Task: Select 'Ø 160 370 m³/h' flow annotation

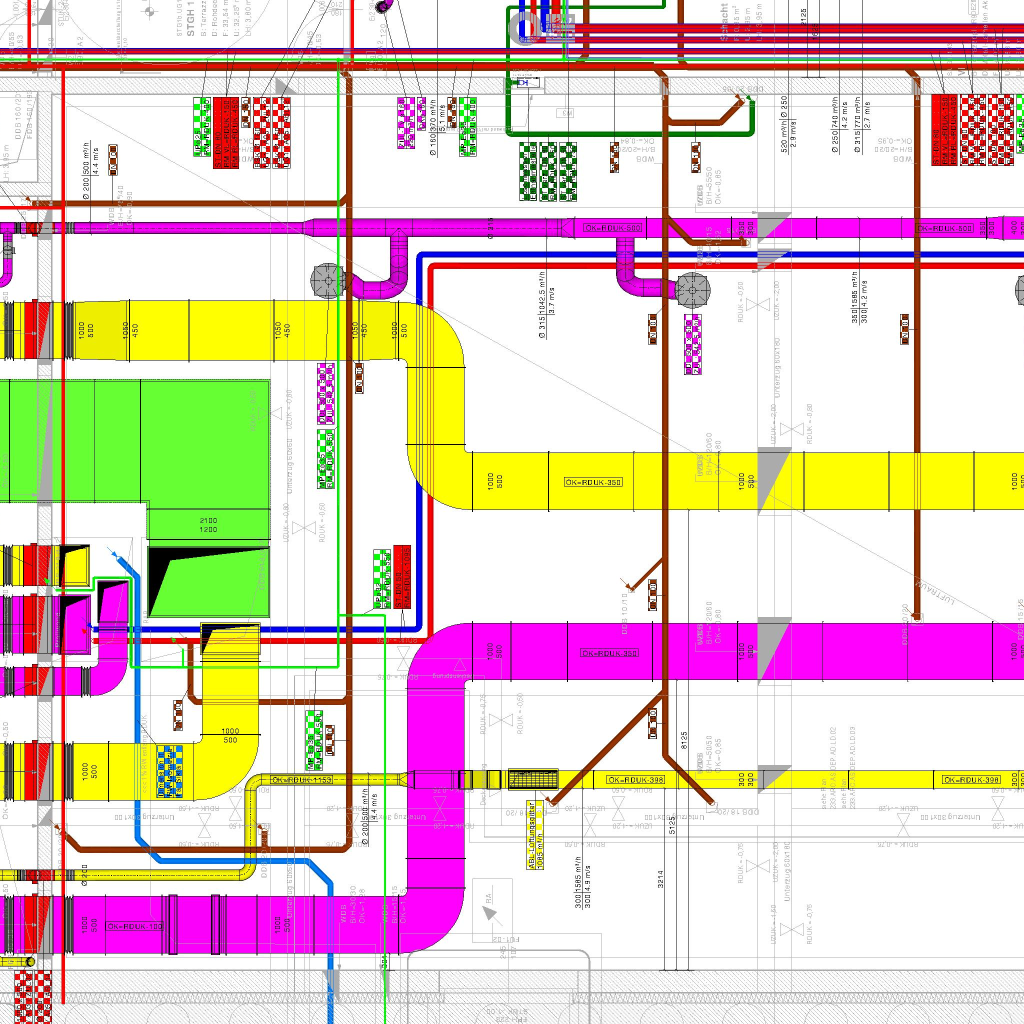Action: (x=437, y=125)
